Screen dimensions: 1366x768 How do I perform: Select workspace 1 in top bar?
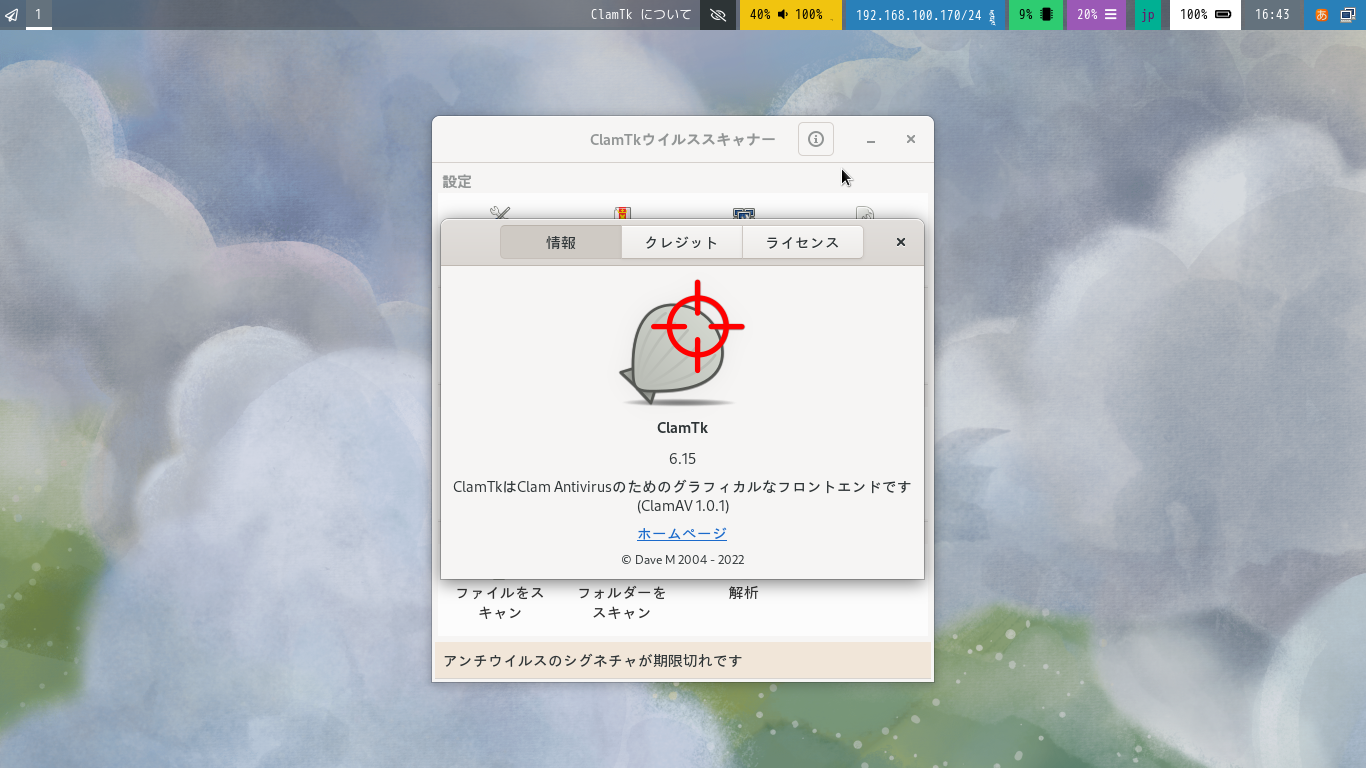(38, 15)
